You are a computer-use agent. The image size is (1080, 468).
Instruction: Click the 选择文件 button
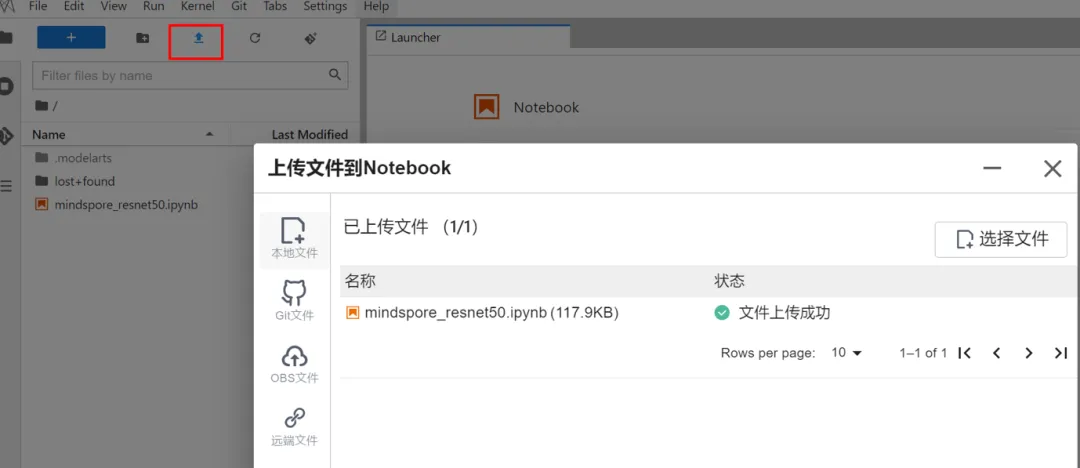1001,239
